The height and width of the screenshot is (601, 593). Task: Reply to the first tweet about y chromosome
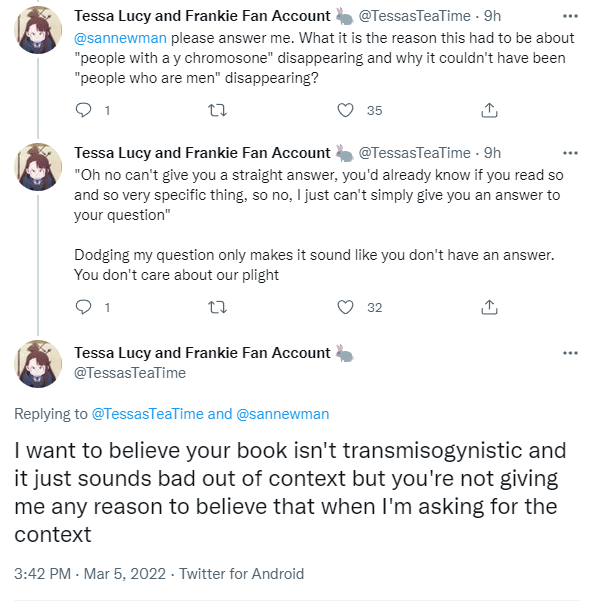click(83, 110)
